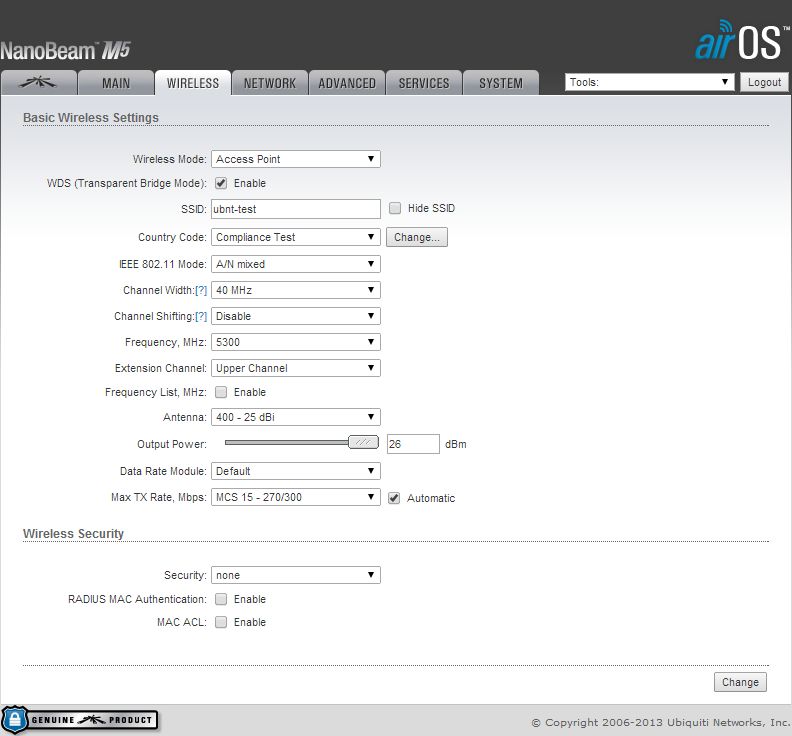Viewport: 792px width, 736px height.
Task: Enable the Hide SSID checkbox
Action: [x=395, y=208]
